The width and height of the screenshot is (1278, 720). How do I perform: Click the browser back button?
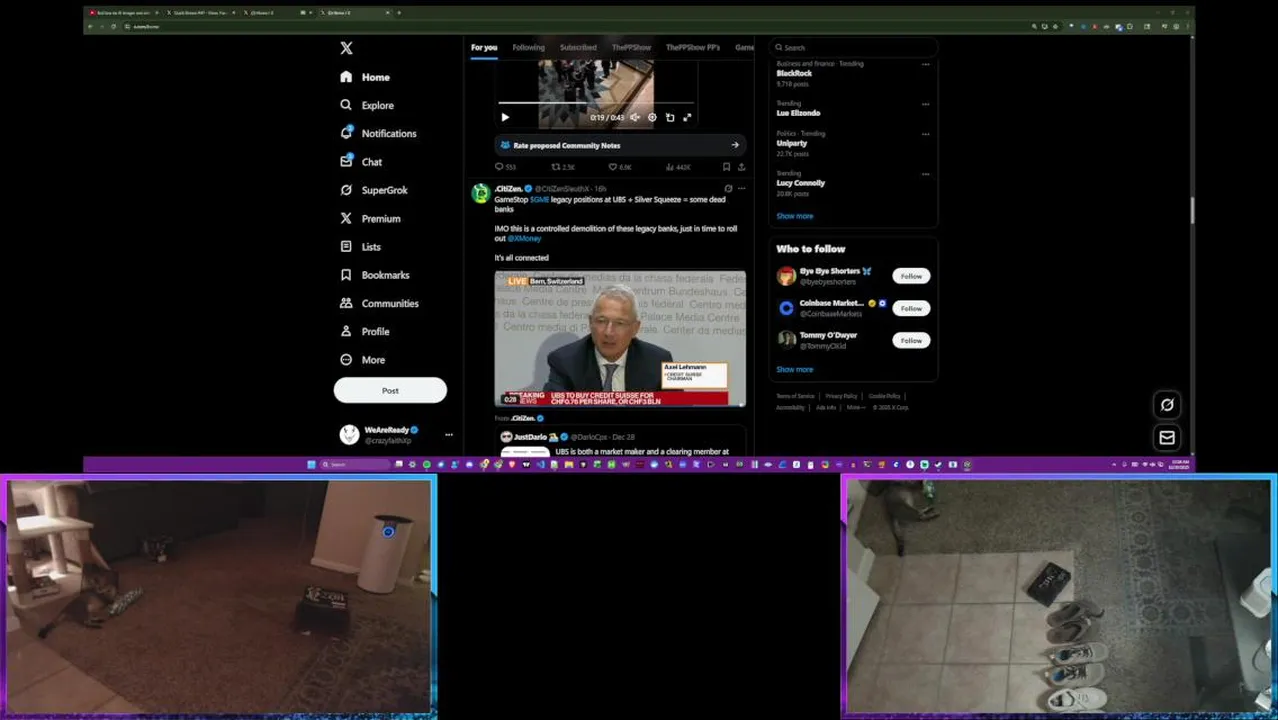tap(90, 26)
